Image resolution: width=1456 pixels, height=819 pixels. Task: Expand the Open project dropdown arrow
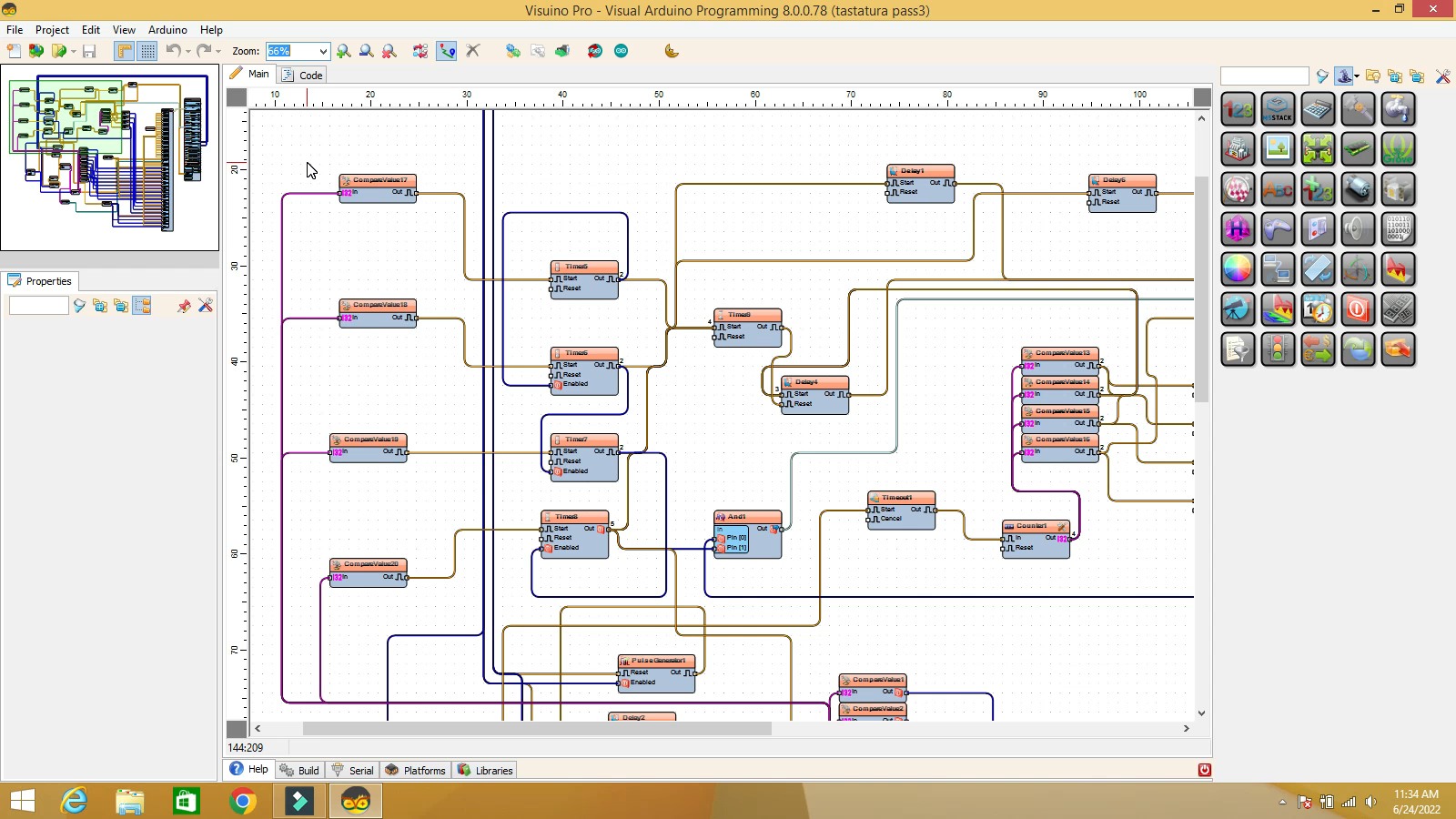point(73,51)
